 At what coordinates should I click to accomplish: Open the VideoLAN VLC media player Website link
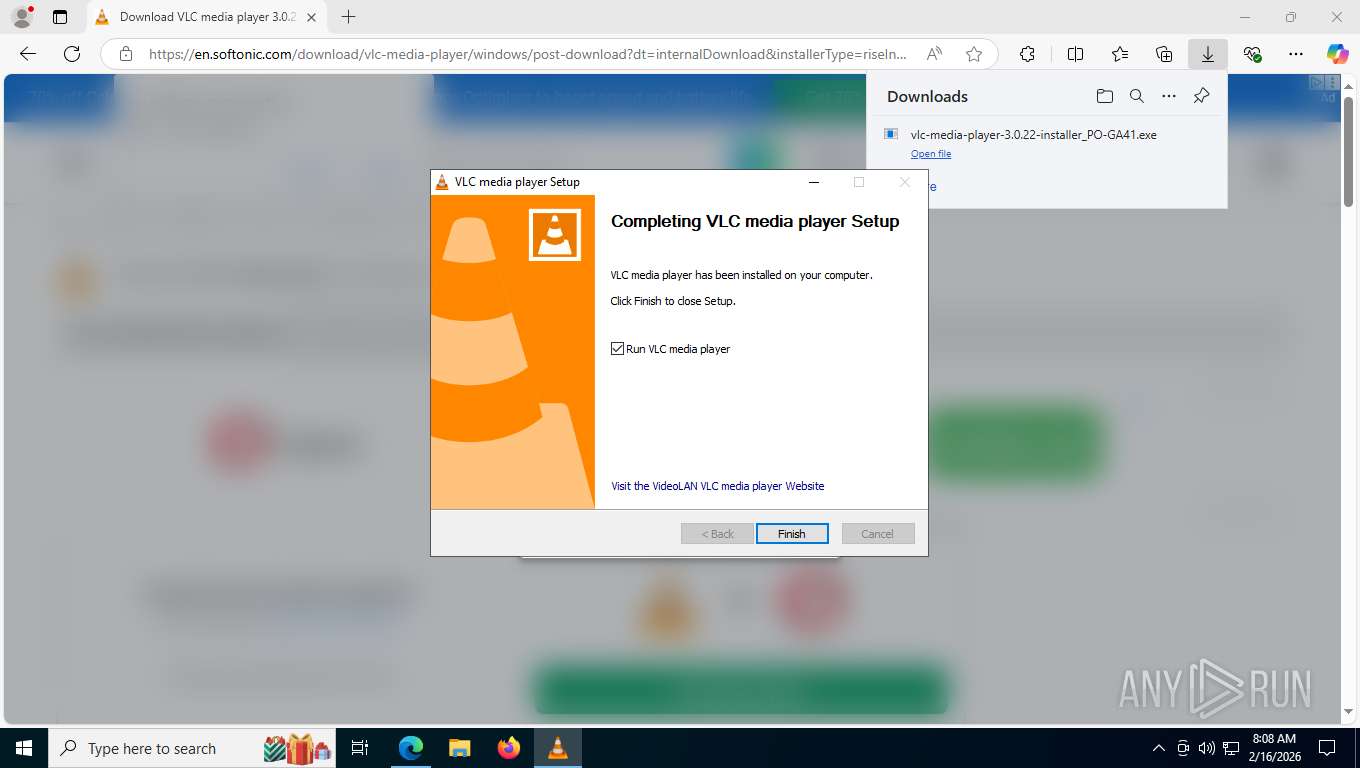(x=718, y=486)
